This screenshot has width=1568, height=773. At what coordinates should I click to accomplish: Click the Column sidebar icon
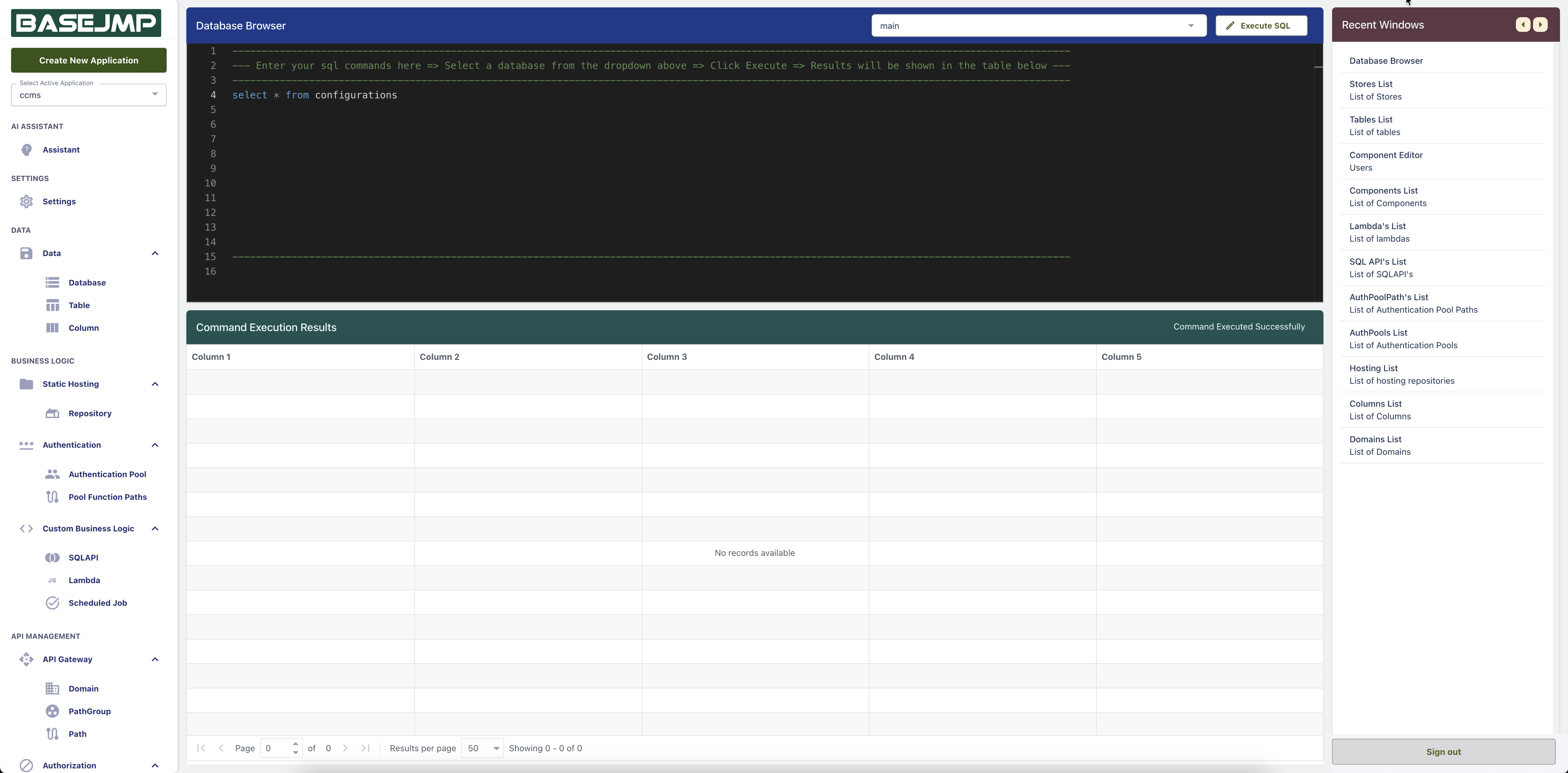point(52,328)
